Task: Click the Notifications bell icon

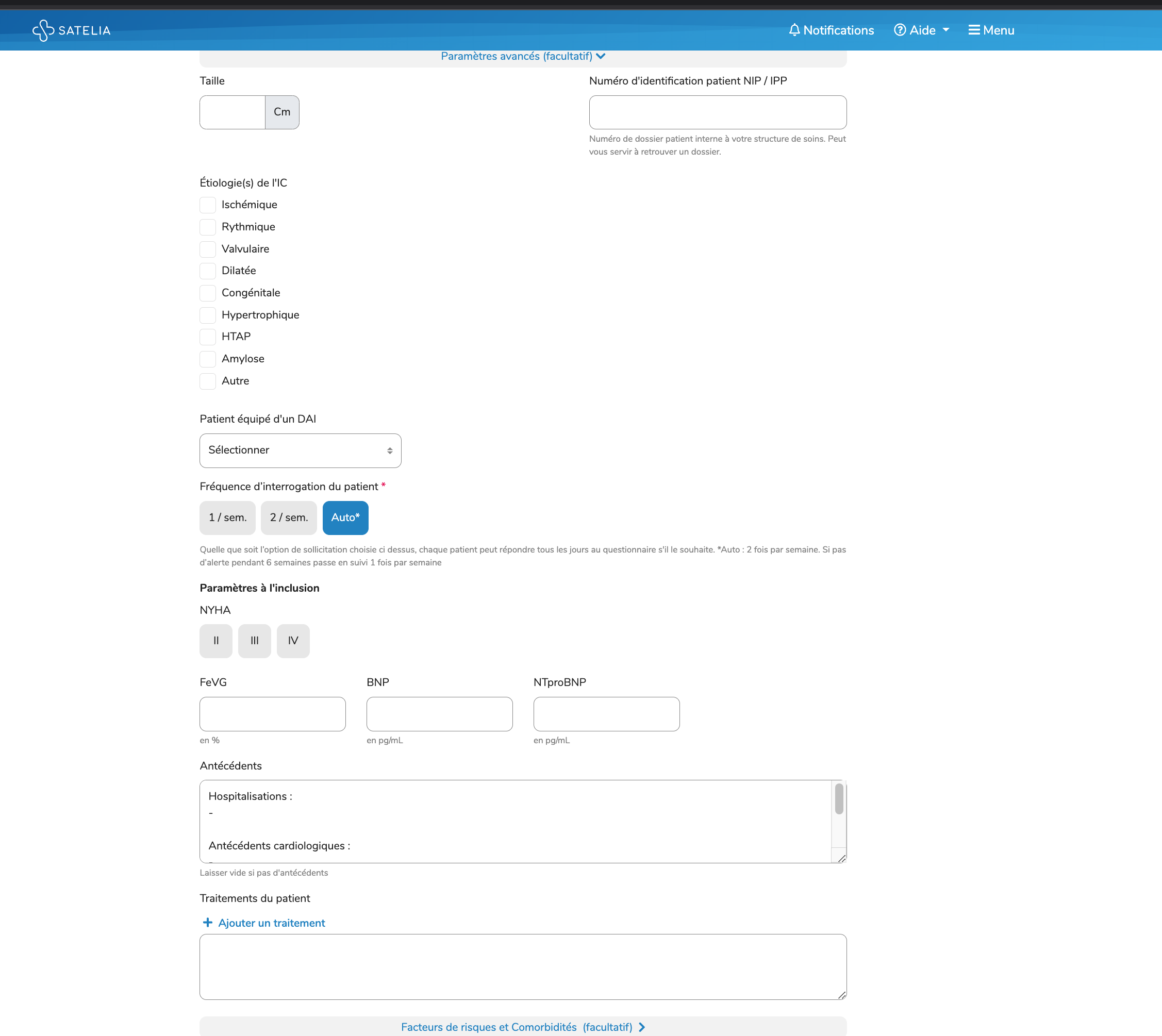Action: tap(794, 29)
